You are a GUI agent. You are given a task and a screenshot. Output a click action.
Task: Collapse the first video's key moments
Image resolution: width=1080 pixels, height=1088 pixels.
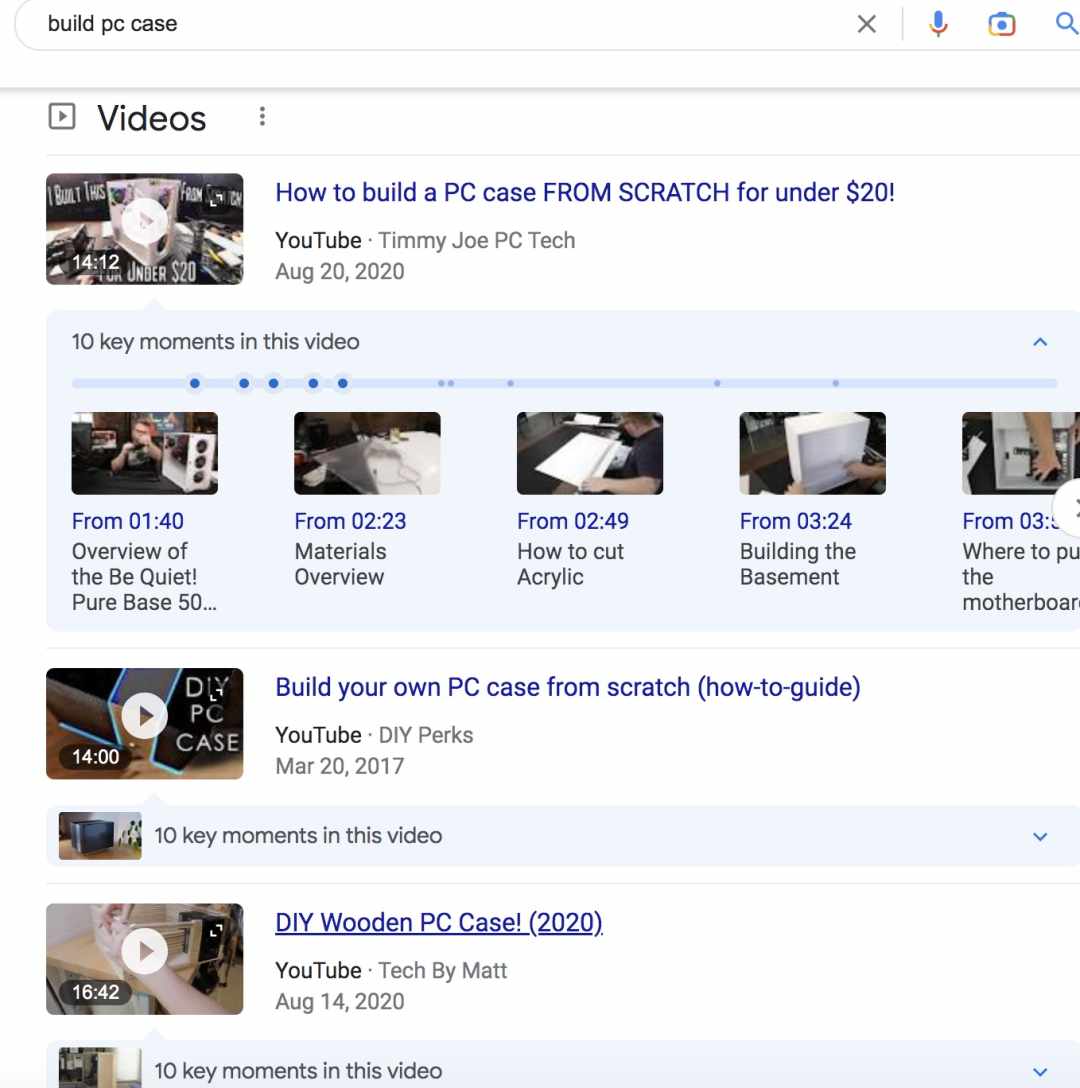(x=1040, y=342)
